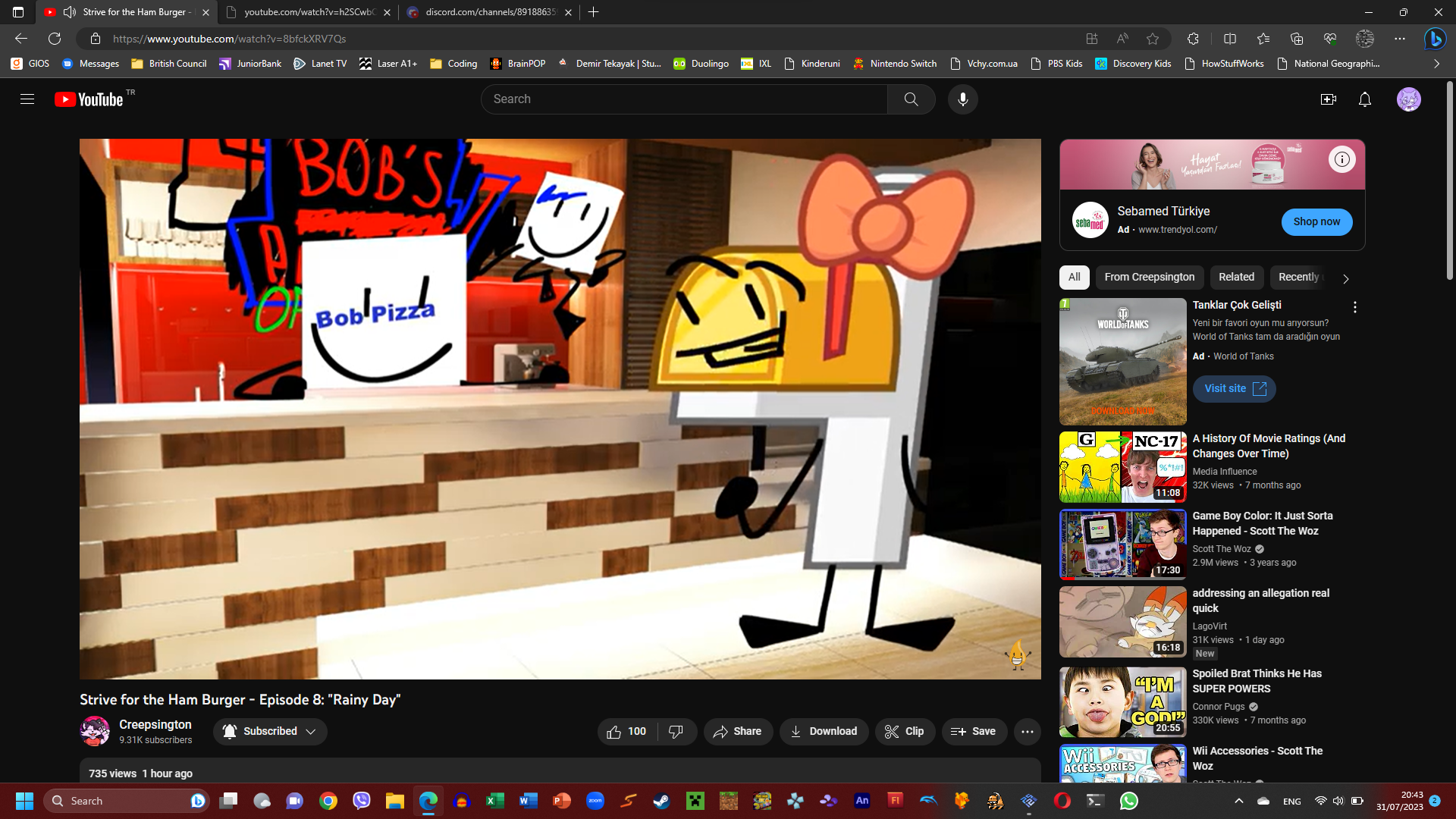The width and height of the screenshot is (1456, 819).
Task: Click Visit site on World of Tanks ad
Action: (1234, 389)
